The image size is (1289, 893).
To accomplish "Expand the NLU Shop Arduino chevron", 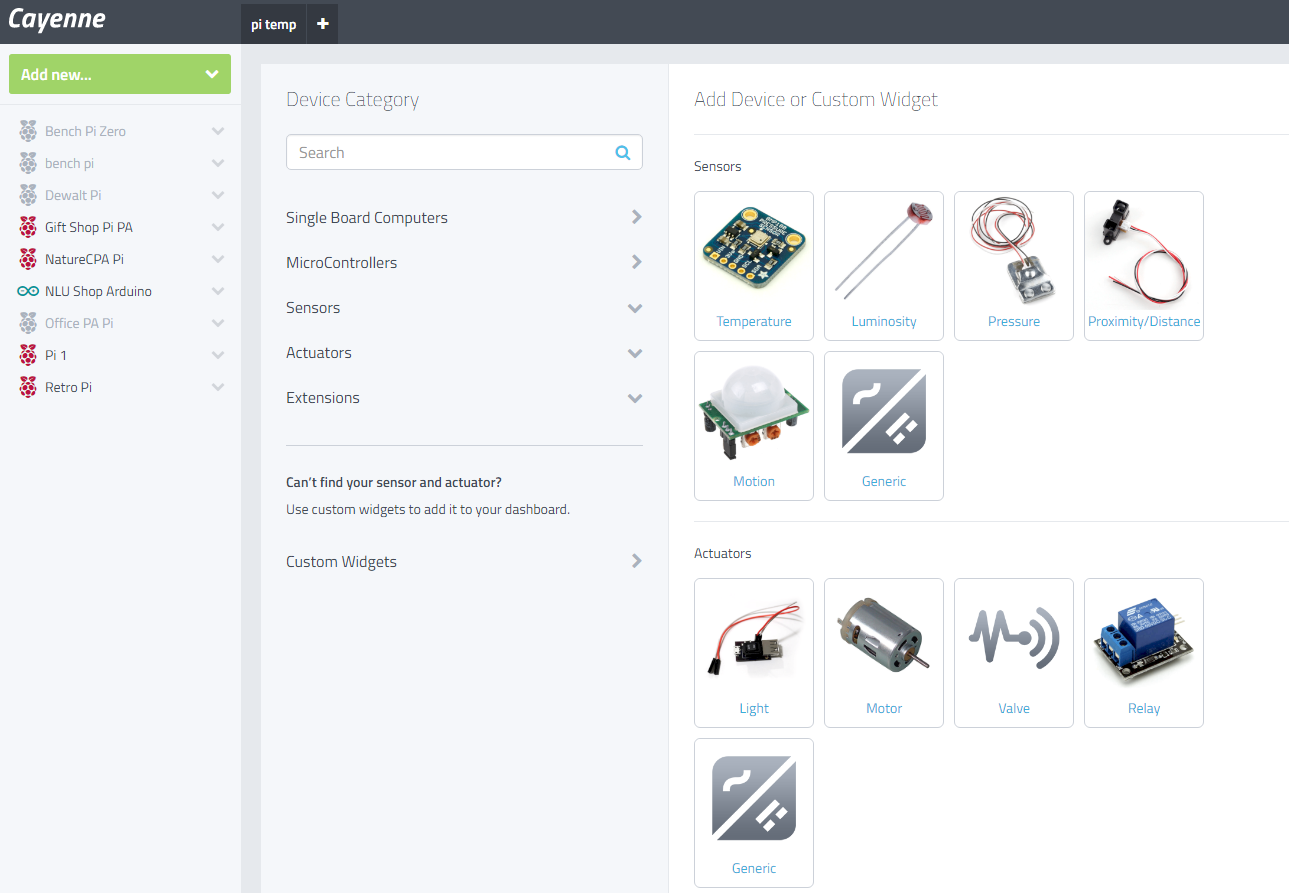I will (218, 291).
